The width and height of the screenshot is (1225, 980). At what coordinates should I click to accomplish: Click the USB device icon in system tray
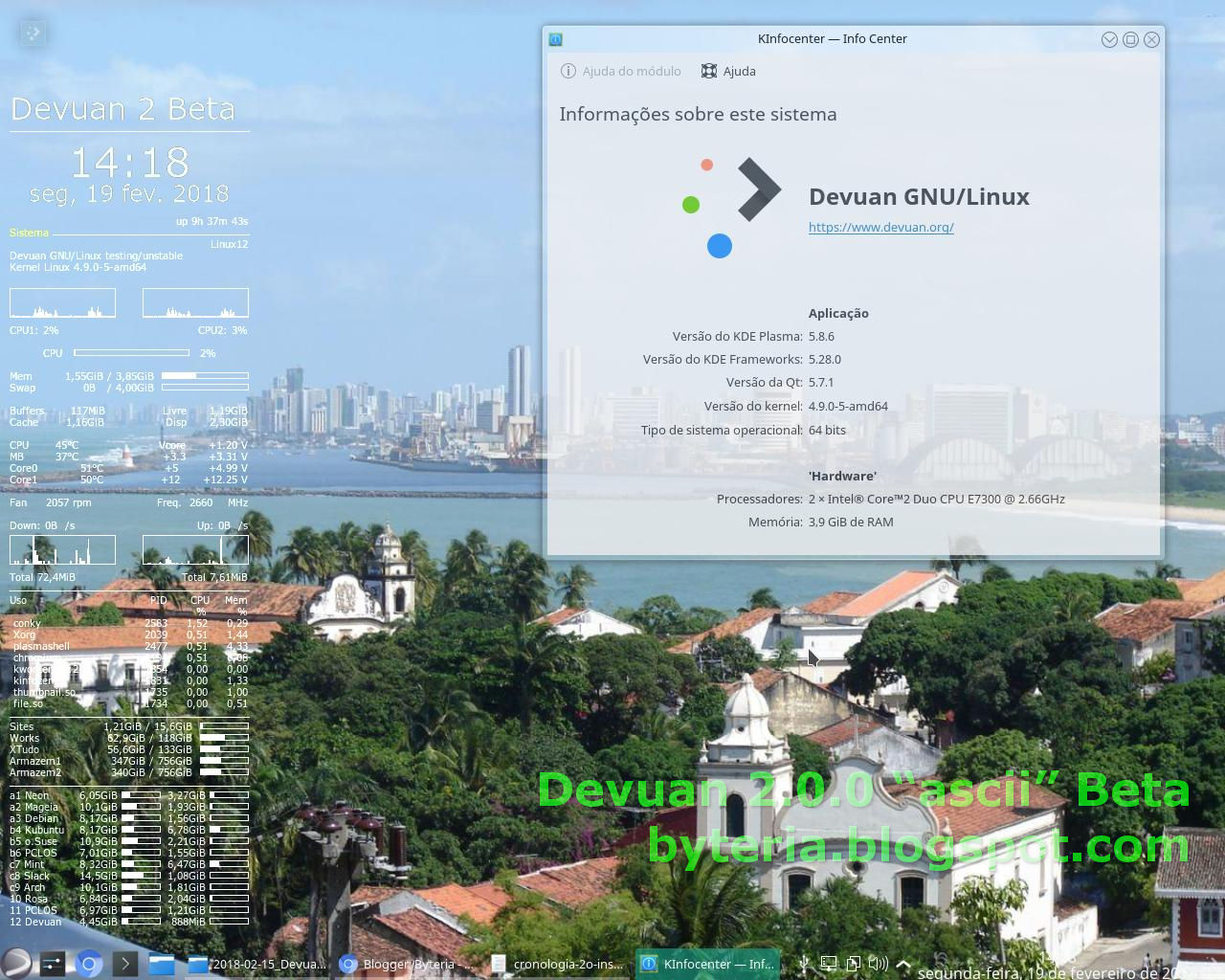pyautogui.click(x=803, y=963)
